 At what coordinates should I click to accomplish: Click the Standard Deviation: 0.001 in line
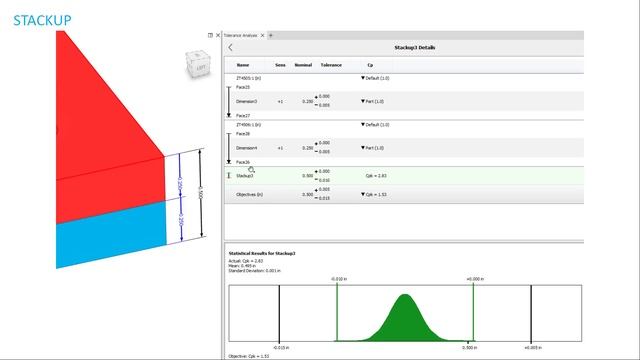[x=254, y=271]
